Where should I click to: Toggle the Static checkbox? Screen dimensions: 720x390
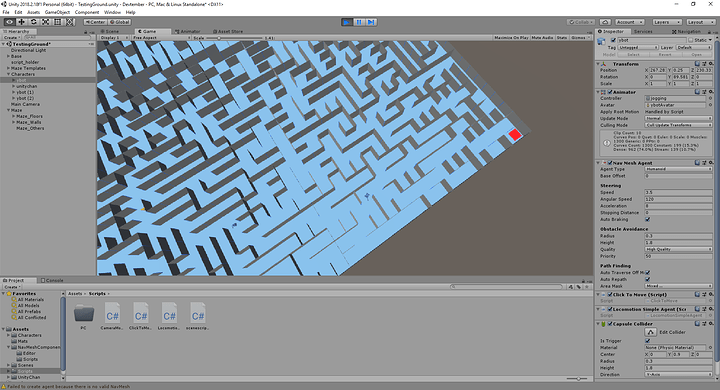[x=691, y=40]
